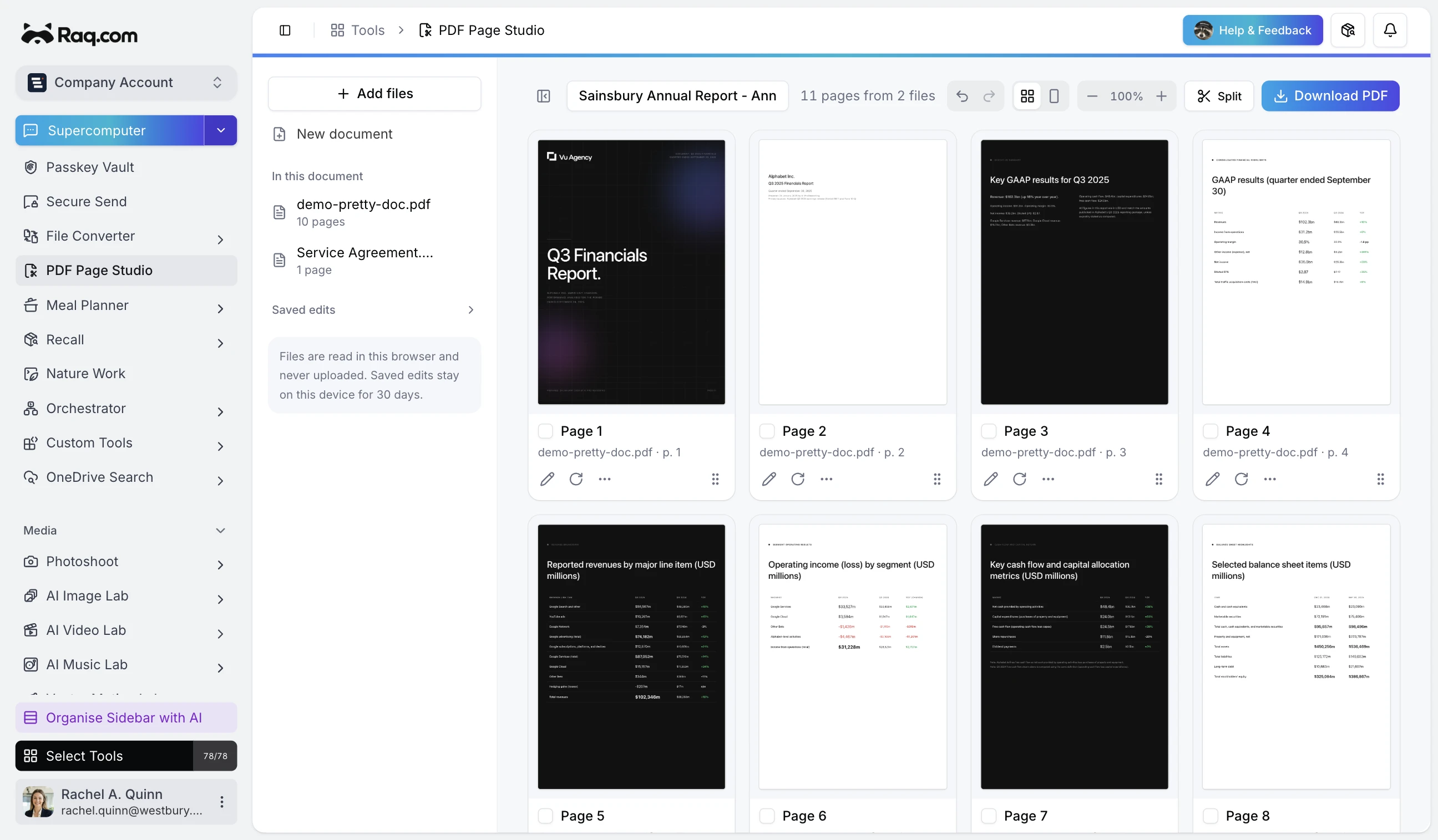
Task: Open the Rachel A. Quinn account options menu
Action: coord(221,802)
